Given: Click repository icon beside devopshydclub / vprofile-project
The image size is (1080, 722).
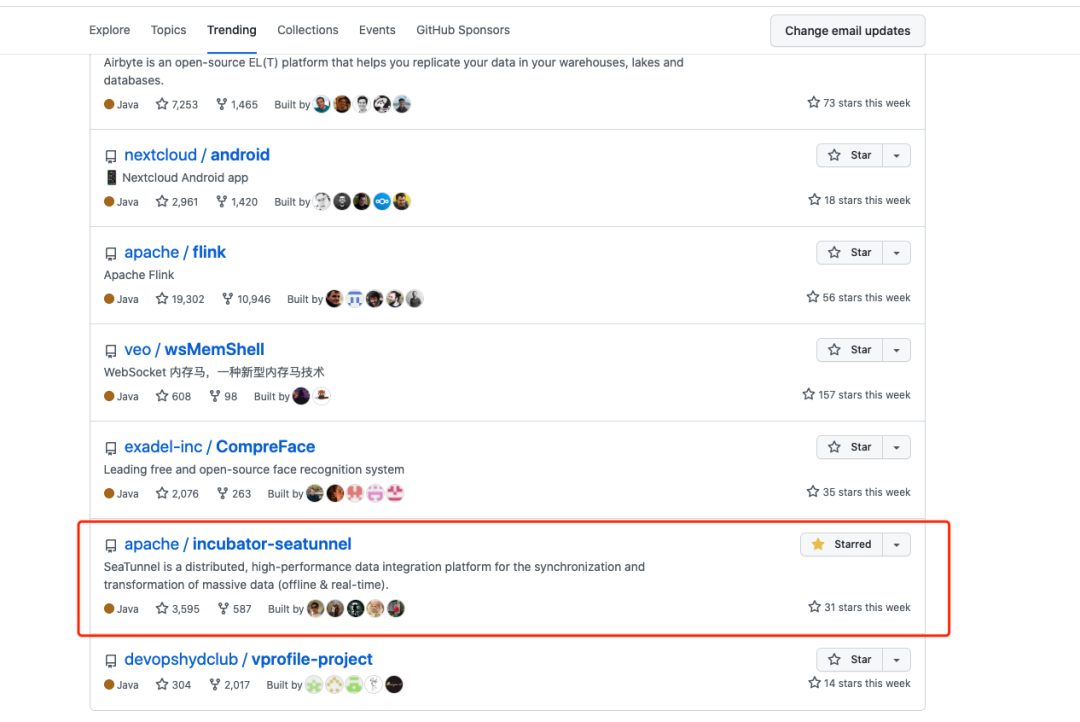Looking at the screenshot, I should pos(111,661).
